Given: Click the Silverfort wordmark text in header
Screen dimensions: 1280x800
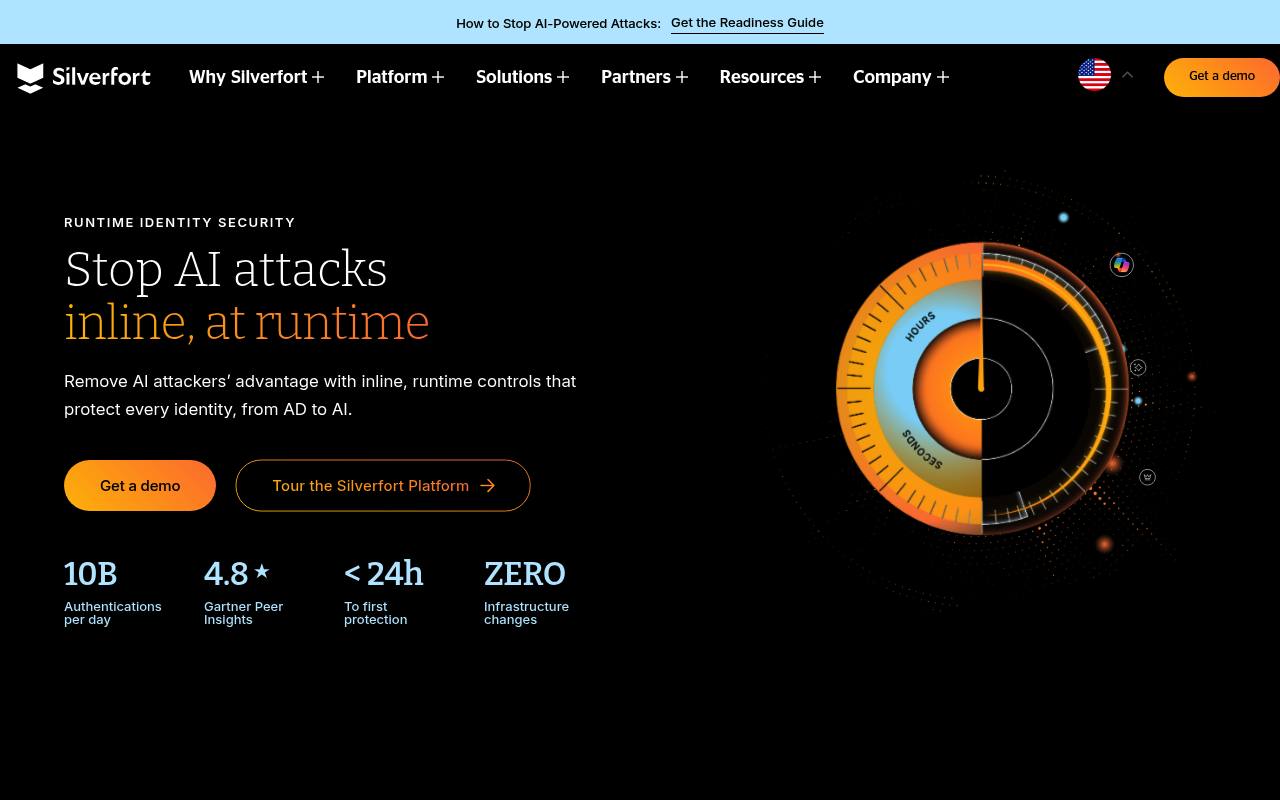Looking at the screenshot, I should point(102,77).
